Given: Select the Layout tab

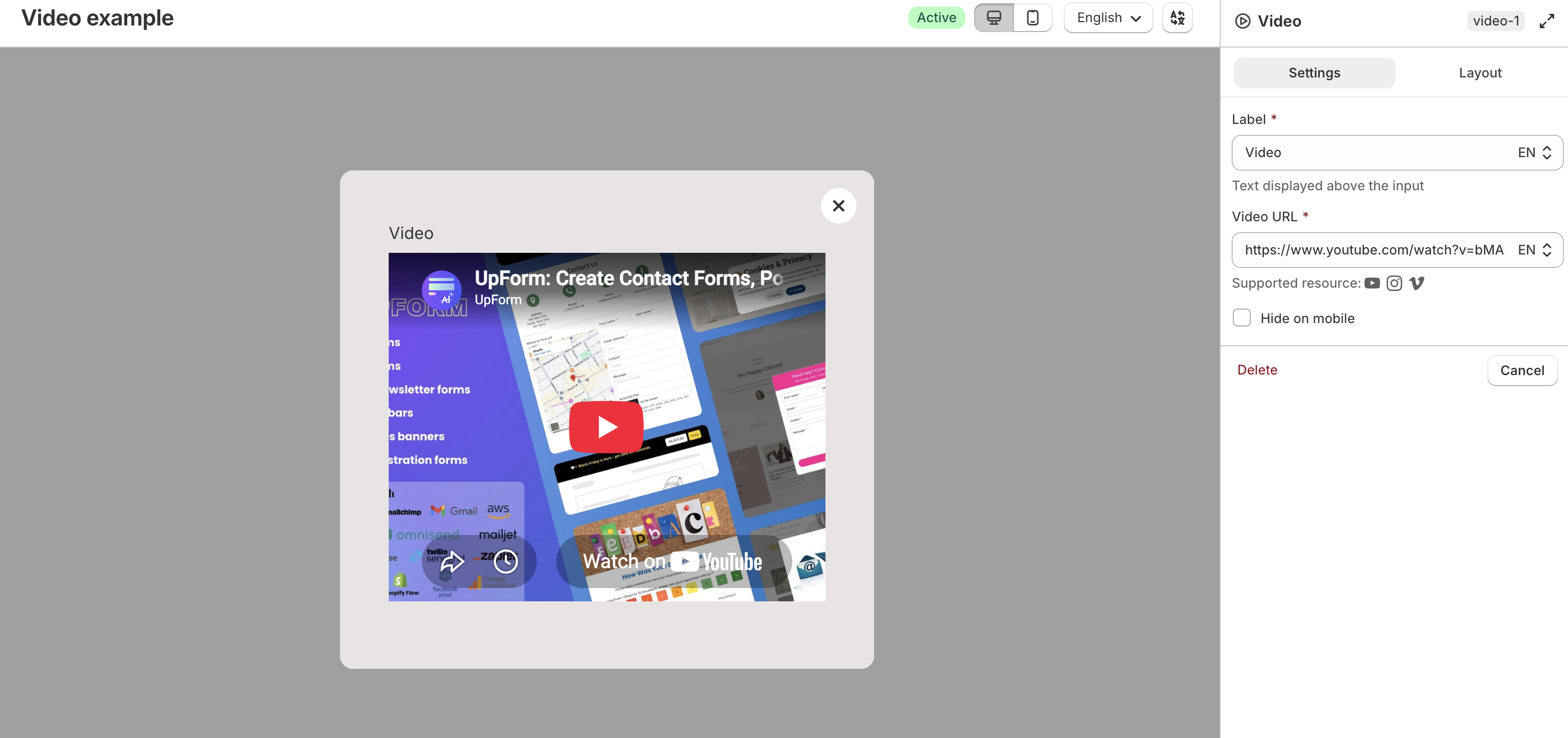Looking at the screenshot, I should coord(1480,73).
